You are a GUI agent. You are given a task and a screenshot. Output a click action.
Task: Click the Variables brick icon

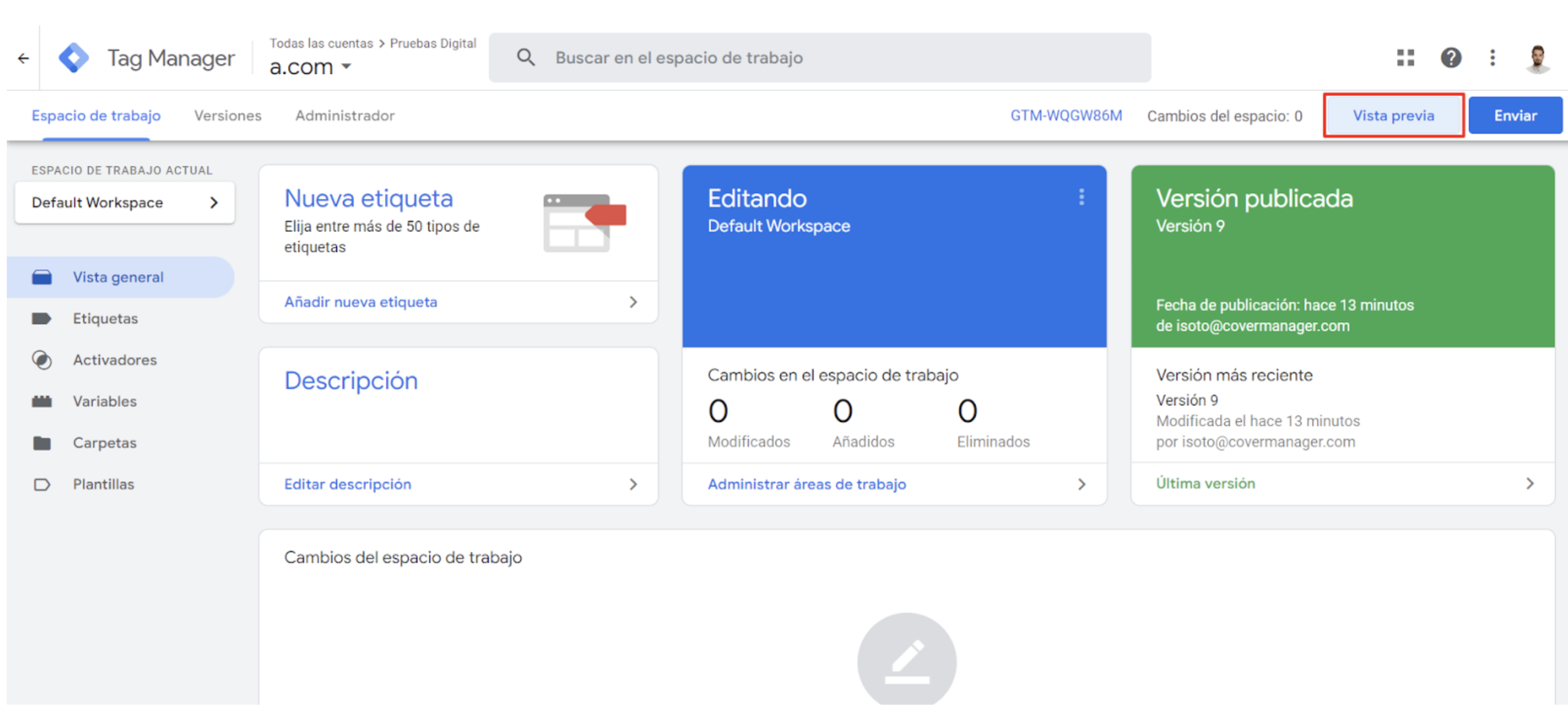tap(42, 402)
